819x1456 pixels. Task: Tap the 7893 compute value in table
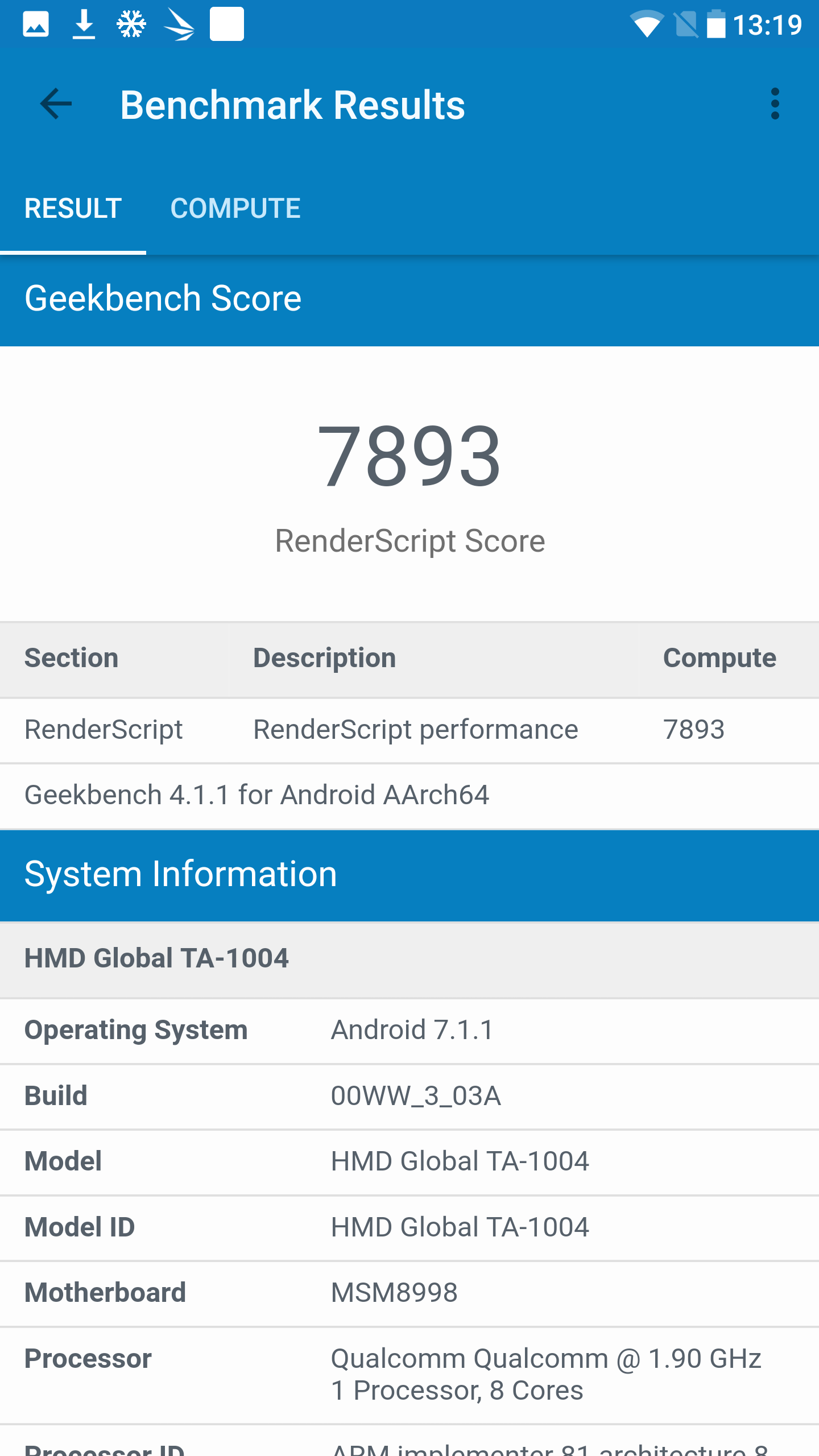[x=694, y=730]
